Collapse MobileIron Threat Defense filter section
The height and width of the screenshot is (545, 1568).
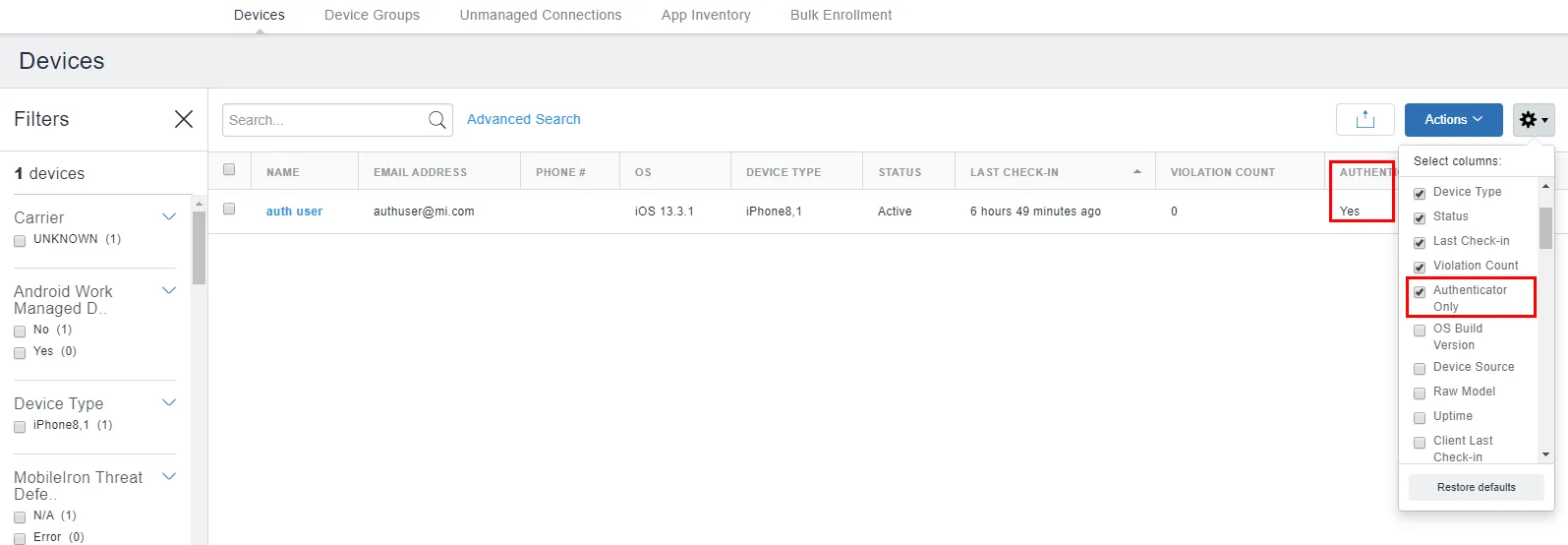[169, 476]
